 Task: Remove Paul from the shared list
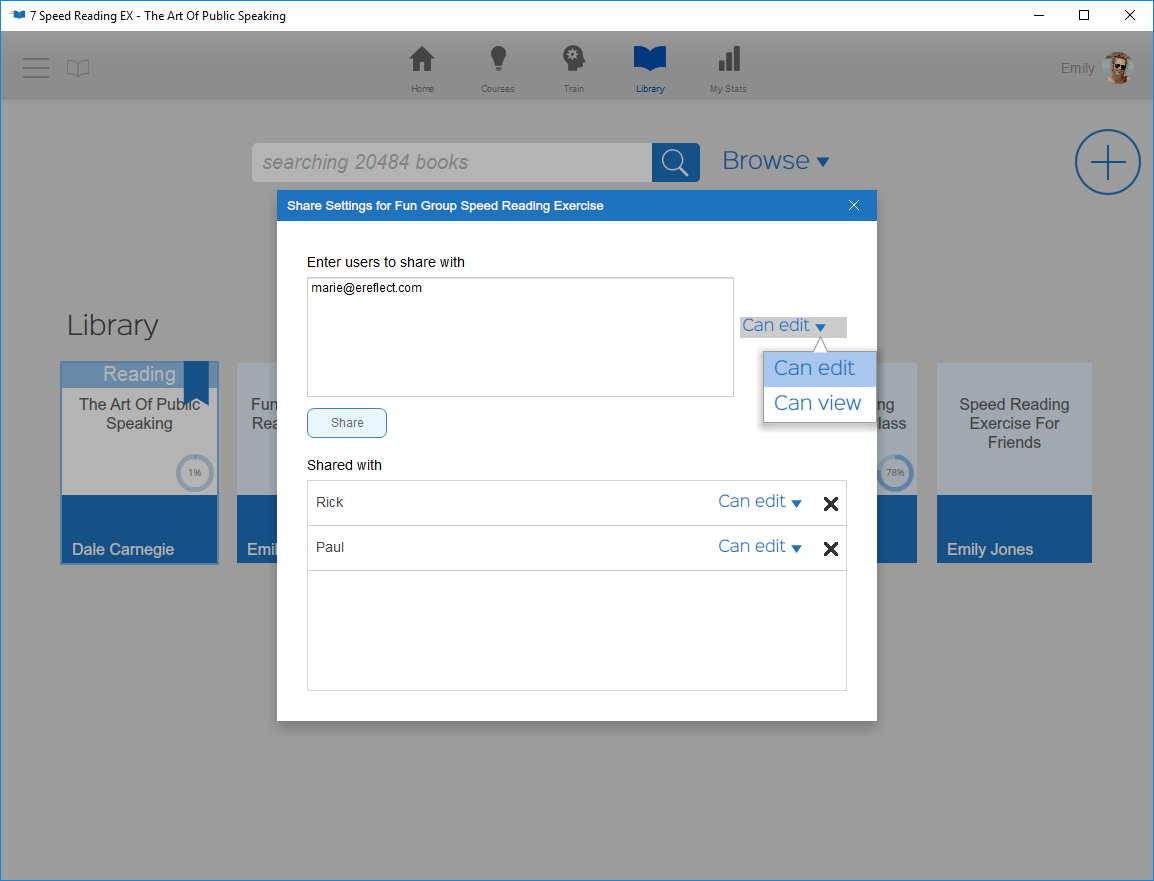point(831,547)
